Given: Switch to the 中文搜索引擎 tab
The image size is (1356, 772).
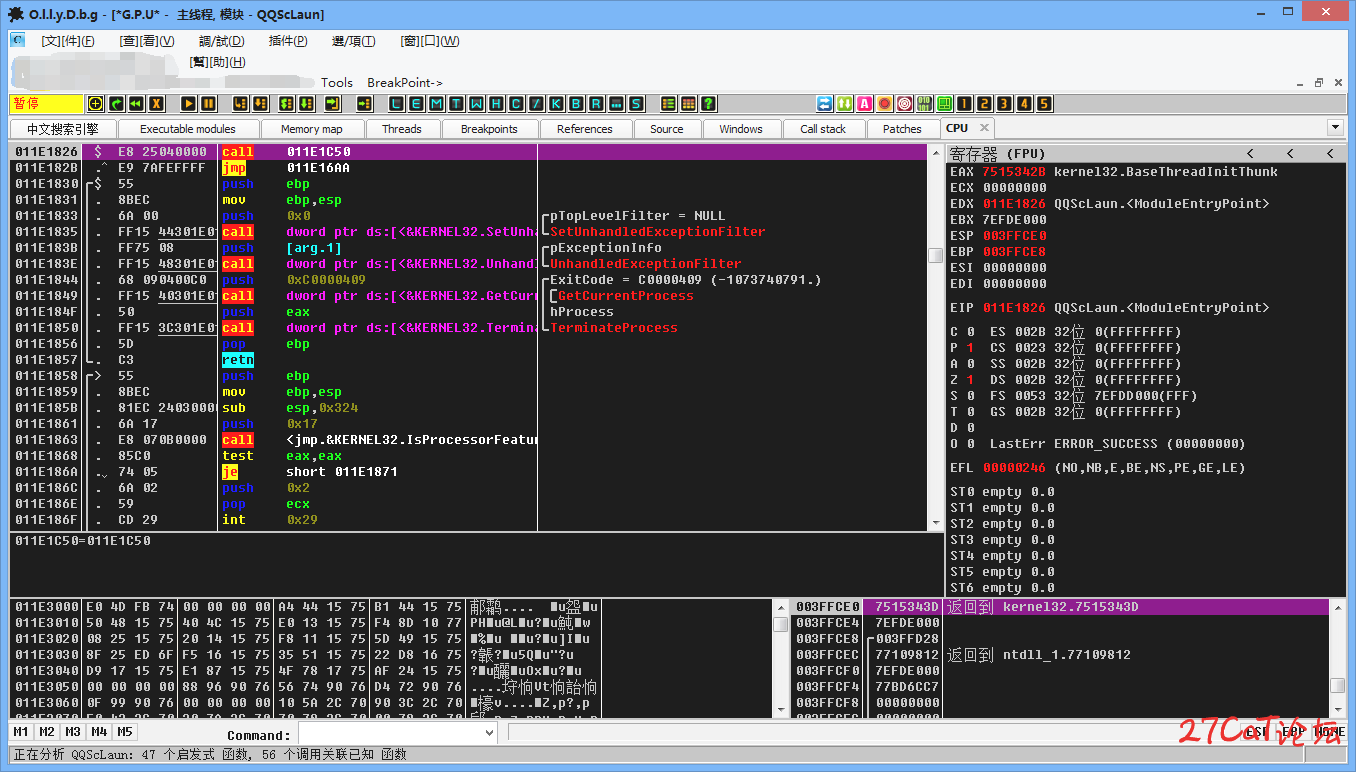Looking at the screenshot, I should click(x=63, y=129).
